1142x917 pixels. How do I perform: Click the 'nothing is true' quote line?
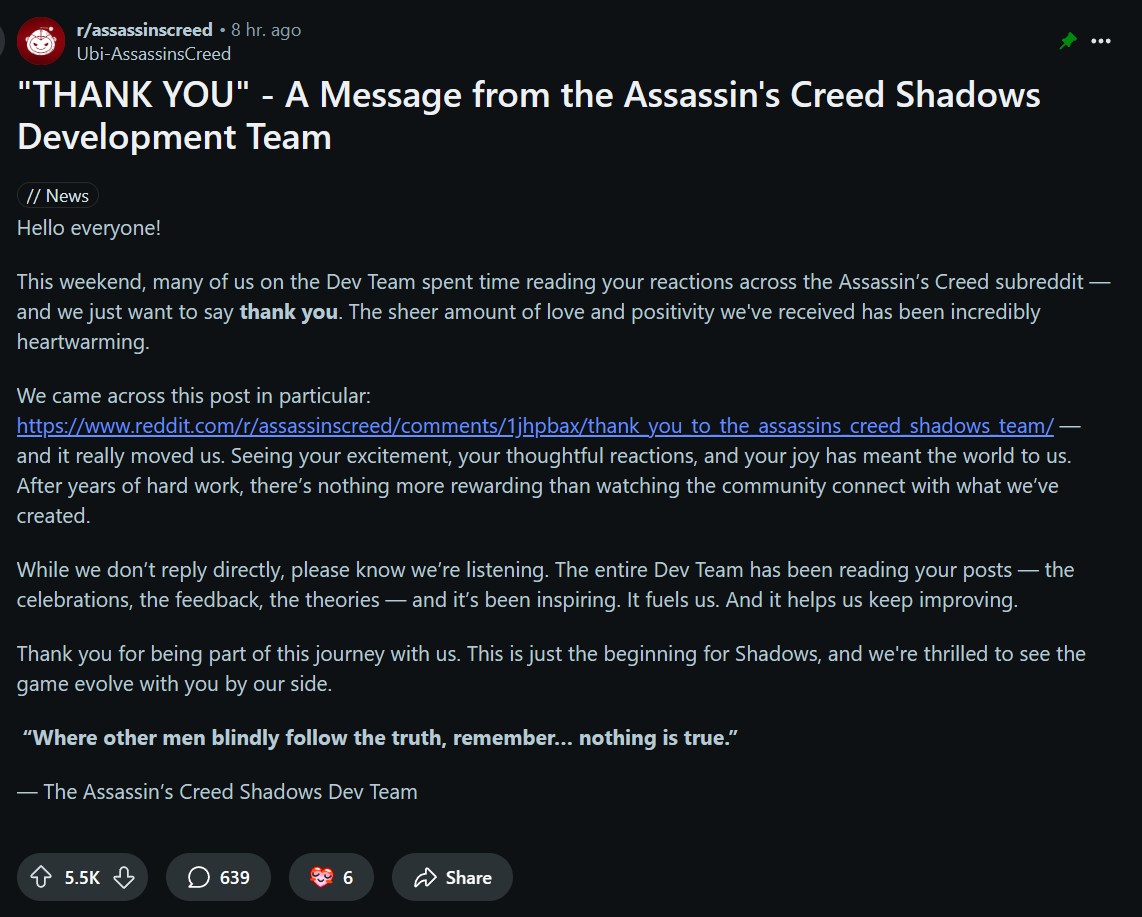coord(380,737)
